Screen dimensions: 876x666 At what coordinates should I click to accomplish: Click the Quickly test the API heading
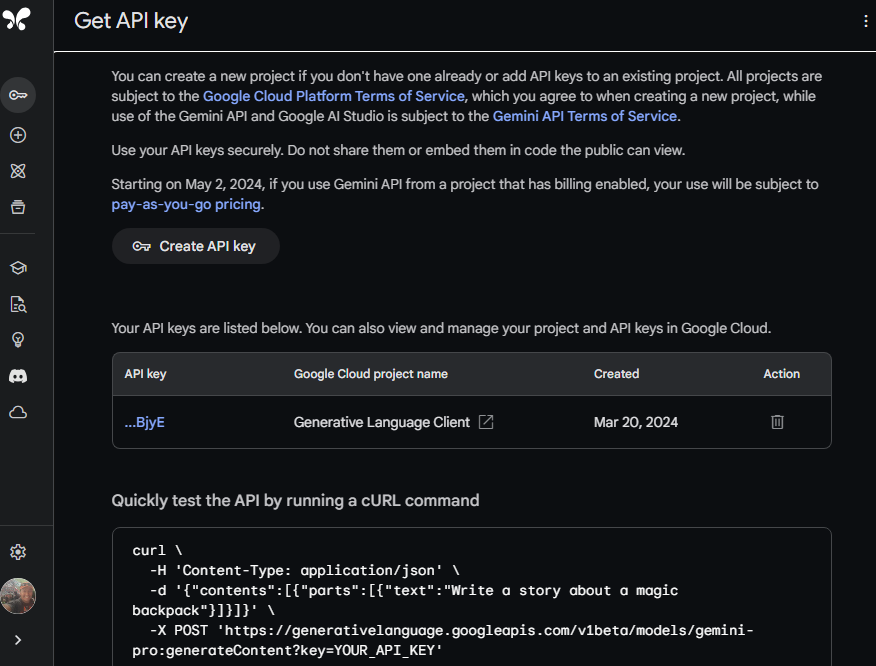pyautogui.click(x=295, y=501)
